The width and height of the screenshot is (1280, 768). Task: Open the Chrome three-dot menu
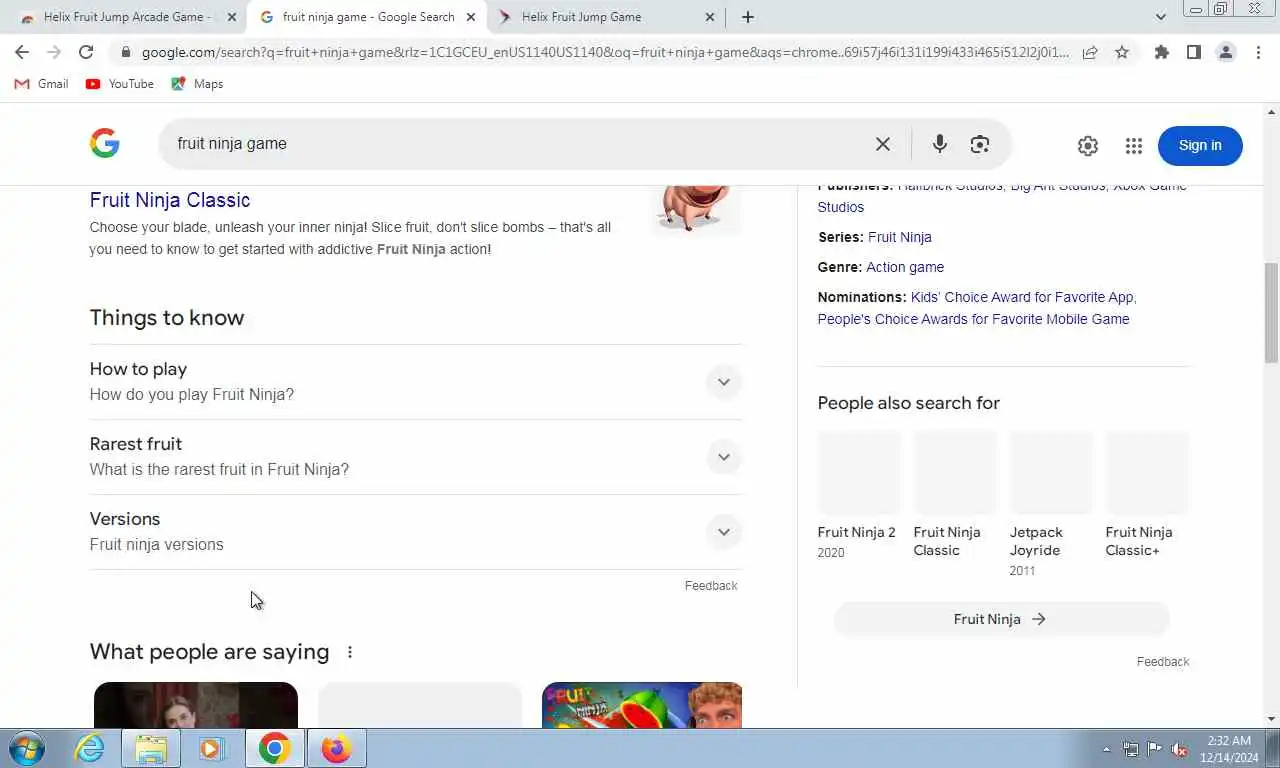(x=1258, y=52)
